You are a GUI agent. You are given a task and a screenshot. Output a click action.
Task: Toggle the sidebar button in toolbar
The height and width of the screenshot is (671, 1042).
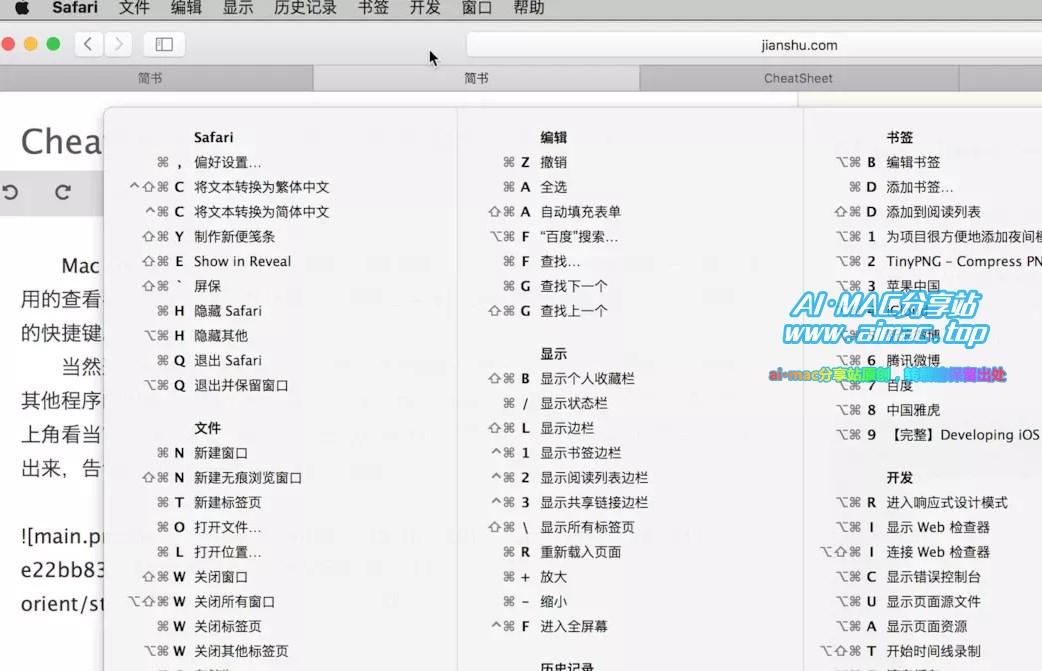pyautogui.click(x=164, y=45)
